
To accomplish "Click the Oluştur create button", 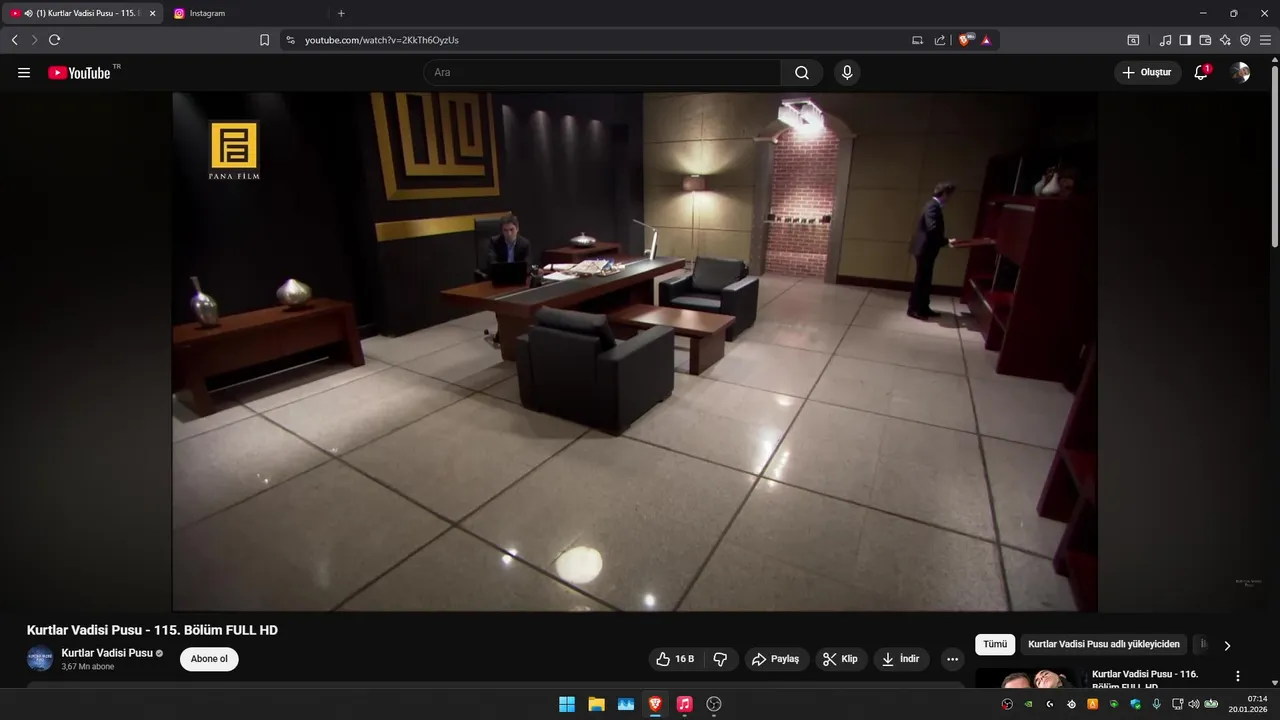I will [1147, 72].
